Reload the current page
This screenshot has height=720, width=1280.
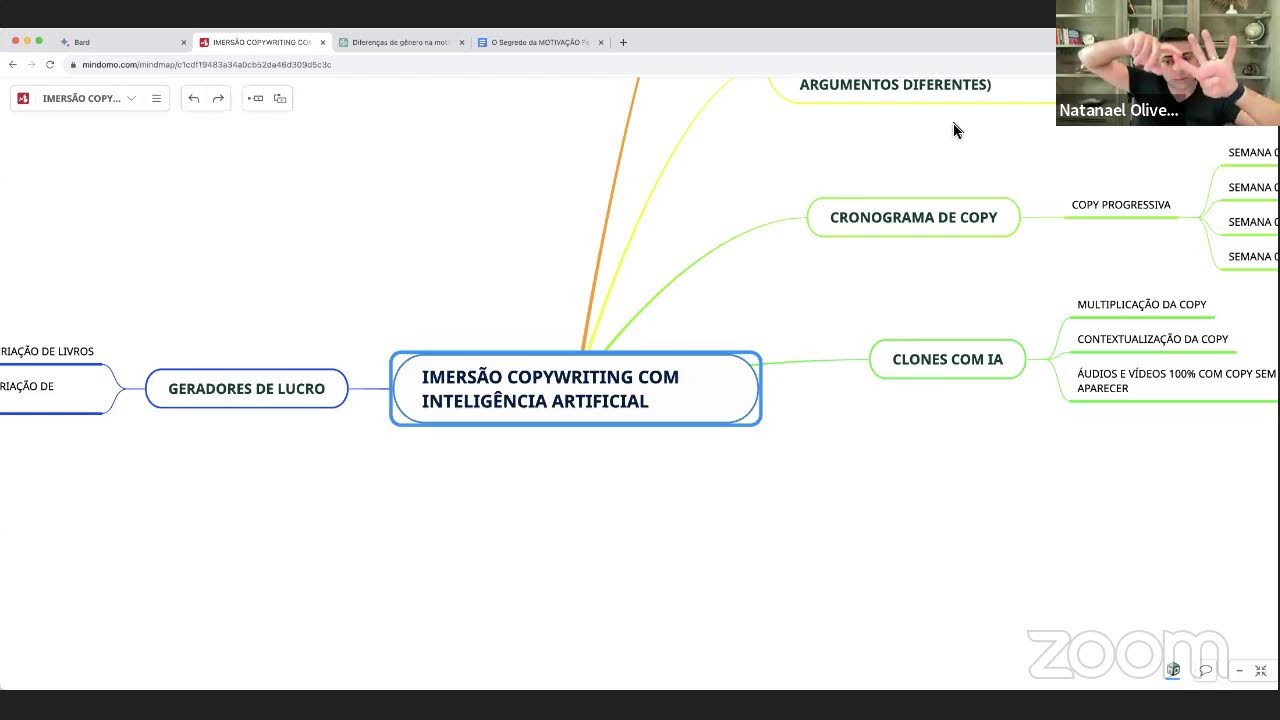coord(49,64)
